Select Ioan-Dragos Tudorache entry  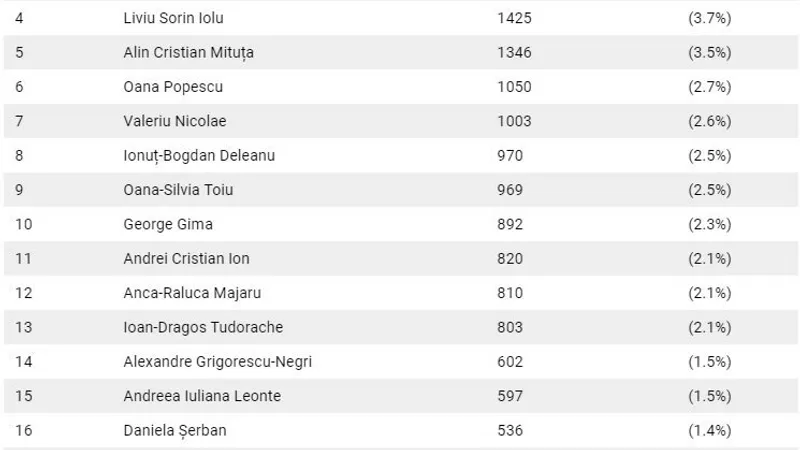203,327
